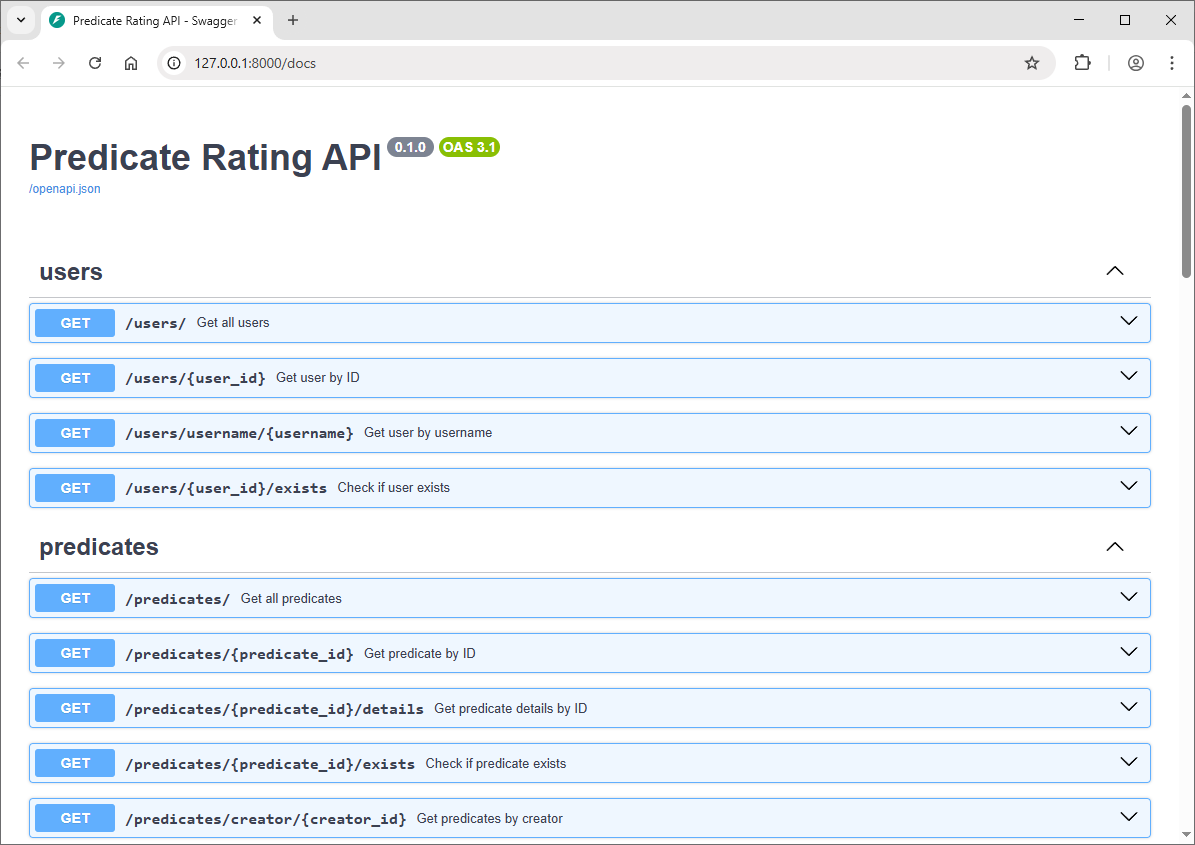Click the 0.1.0 version badge
This screenshot has width=1195, height=845.
(410, 147)
